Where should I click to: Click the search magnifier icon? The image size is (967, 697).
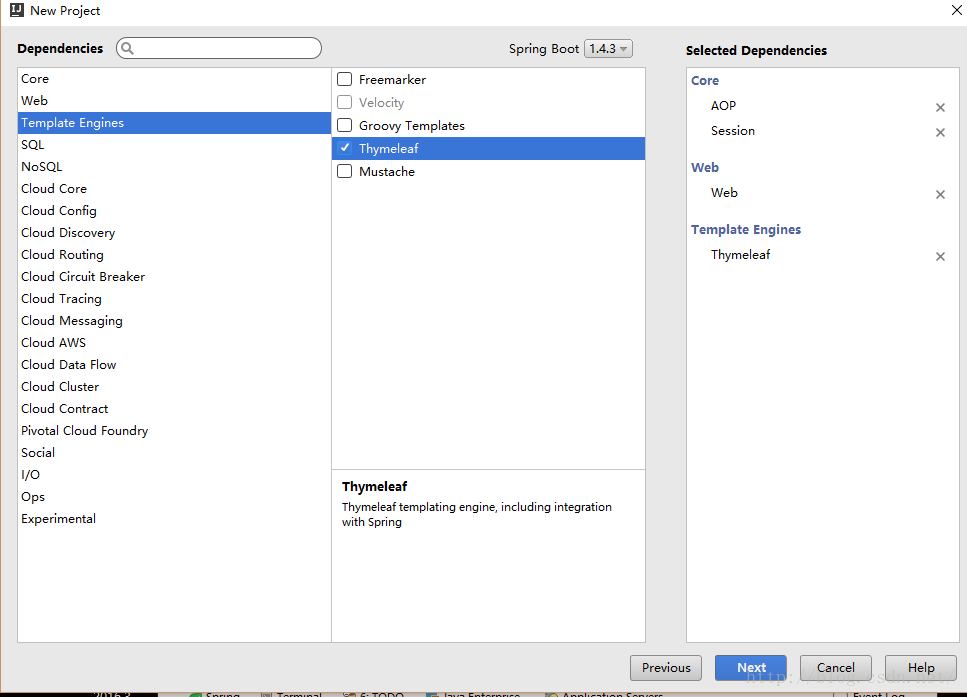[x=127, y=48]
